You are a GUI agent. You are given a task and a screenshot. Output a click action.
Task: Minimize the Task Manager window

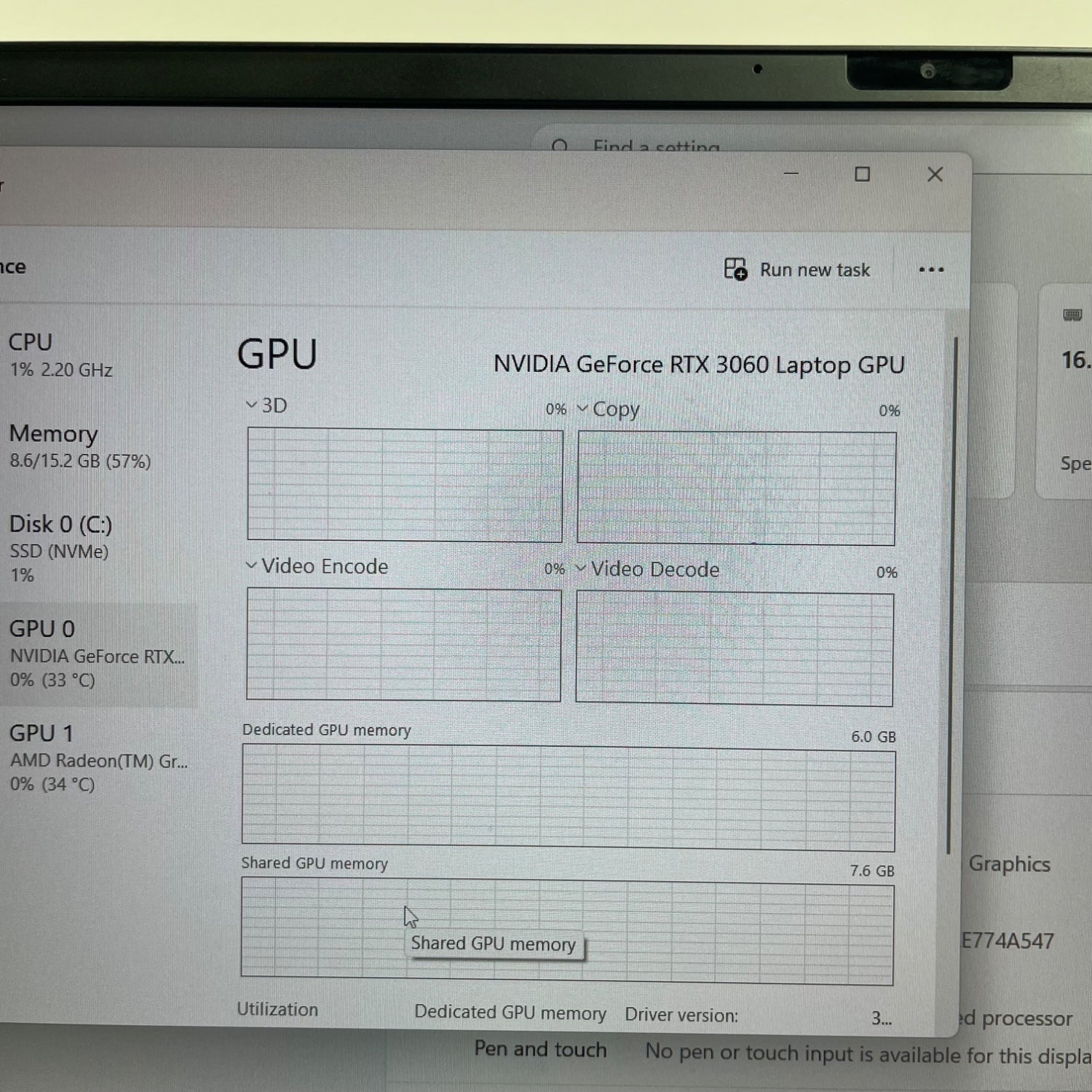(791, 175)
